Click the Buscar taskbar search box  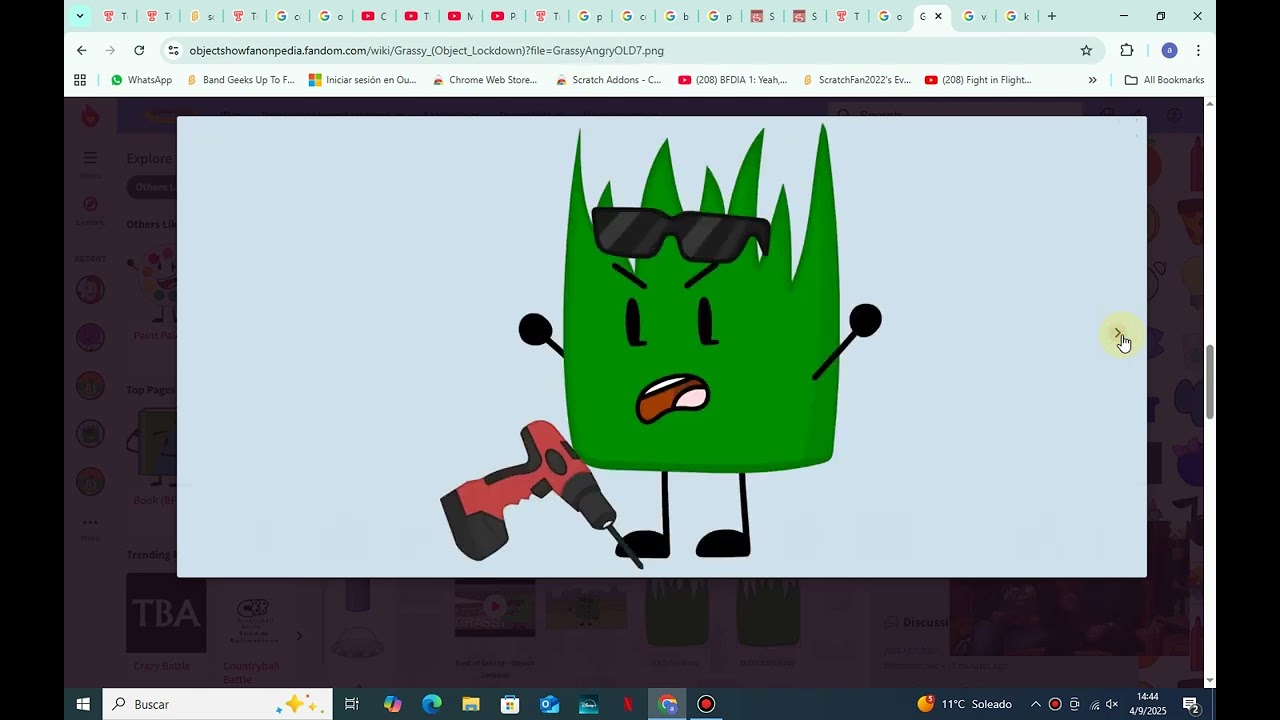(217, 704)
